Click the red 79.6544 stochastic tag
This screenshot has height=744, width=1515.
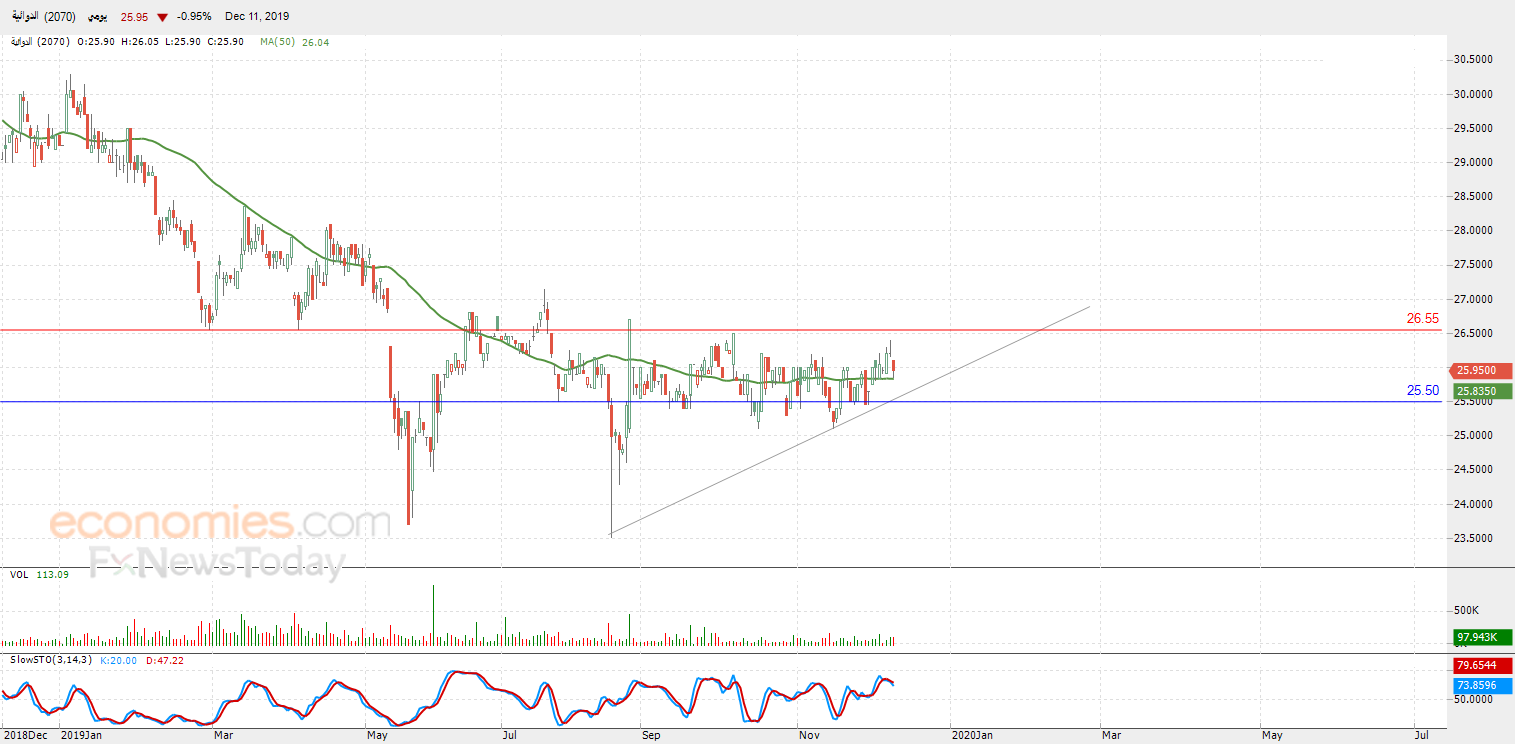pos(1483,666)
